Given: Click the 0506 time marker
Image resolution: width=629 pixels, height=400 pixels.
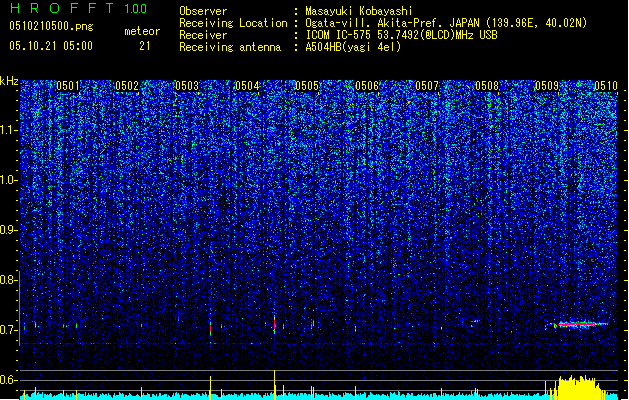Looking at the screenshot, I should [x=367, y=86].
